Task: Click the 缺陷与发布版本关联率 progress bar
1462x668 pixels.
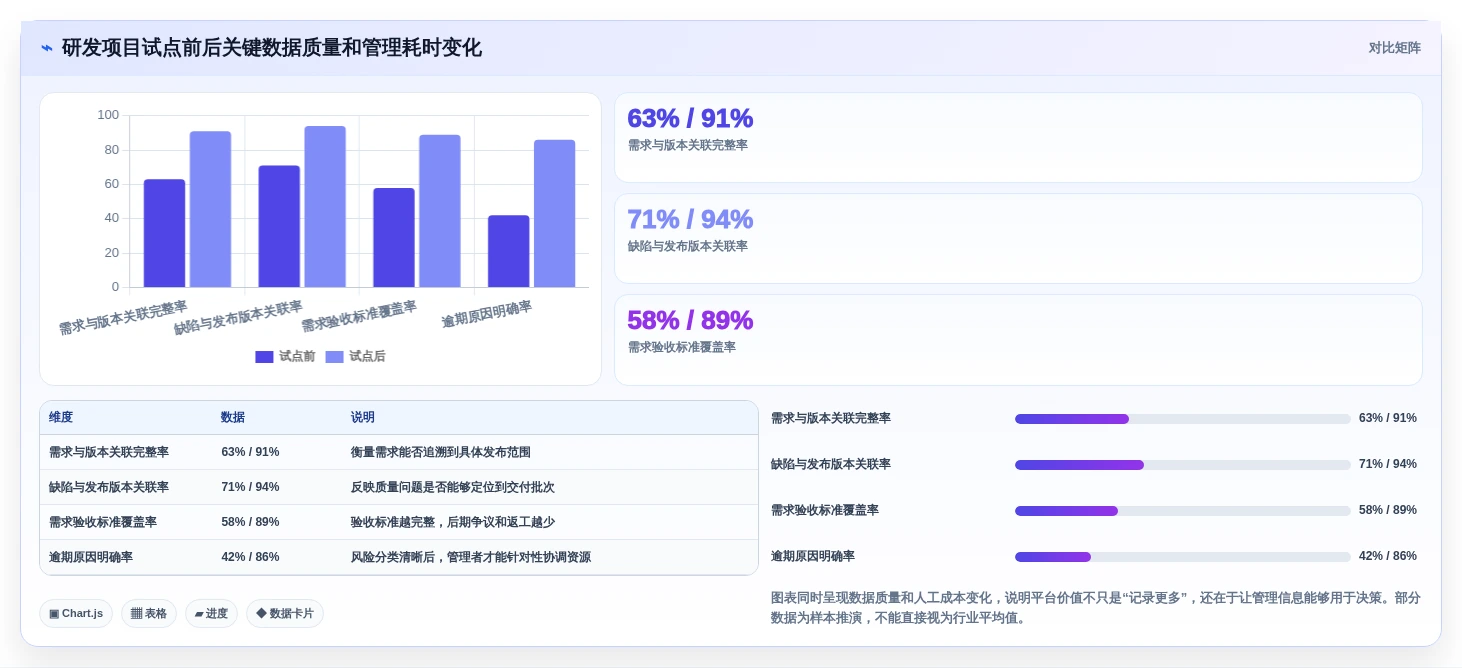Action: pos(1183,465)
